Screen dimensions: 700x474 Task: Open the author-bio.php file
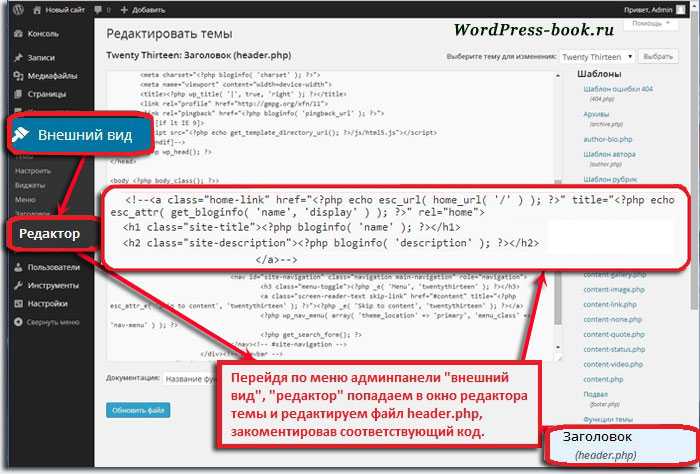coord(608,139)
